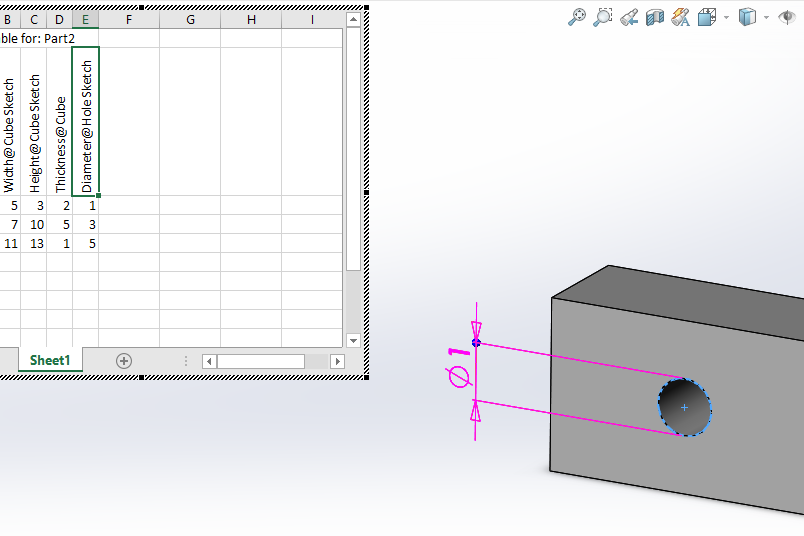Select column header F
Screen dimensions: 804x536
pyautogui.click(x=129, y=20)
